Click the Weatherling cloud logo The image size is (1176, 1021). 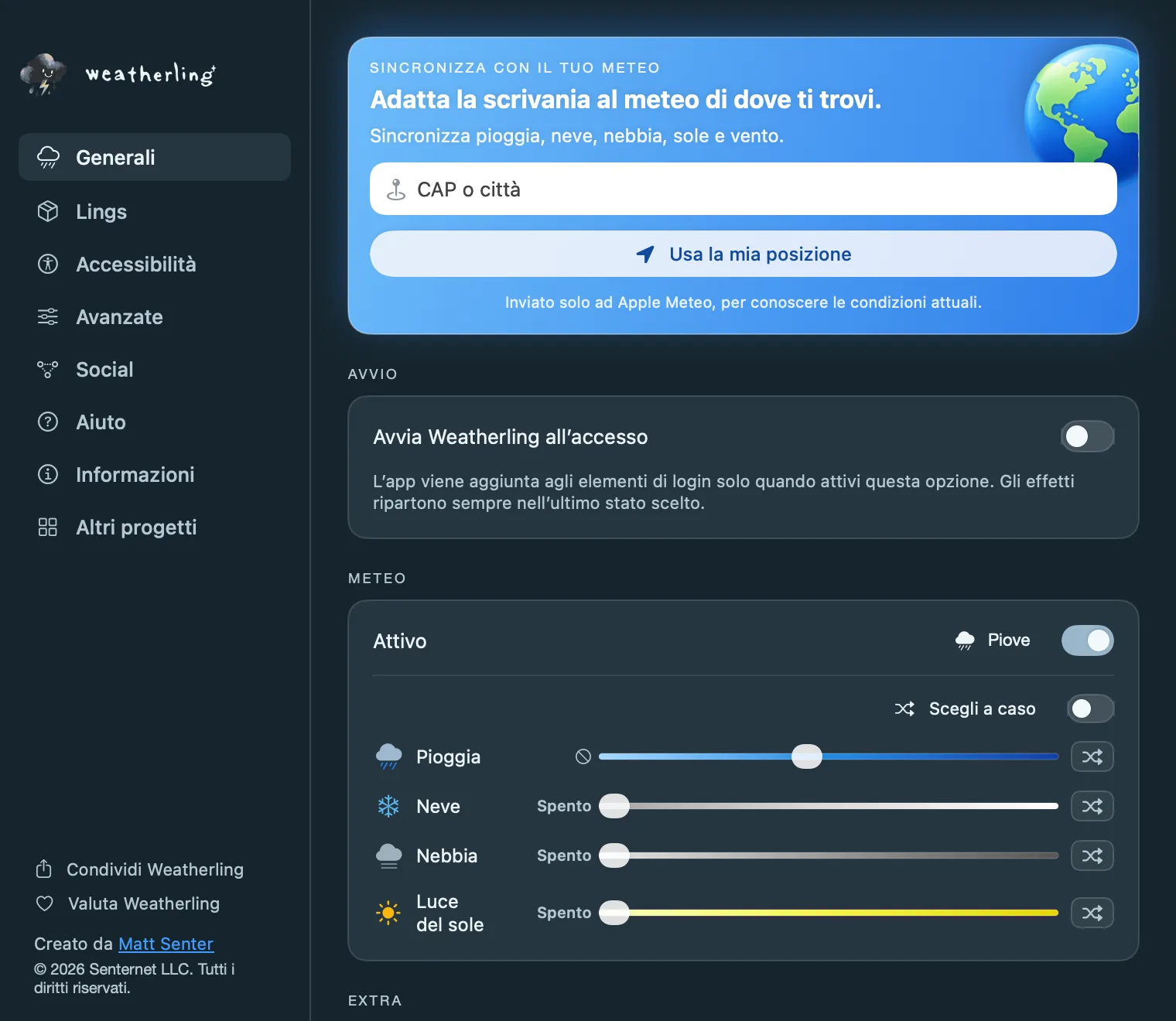[43, 74]
